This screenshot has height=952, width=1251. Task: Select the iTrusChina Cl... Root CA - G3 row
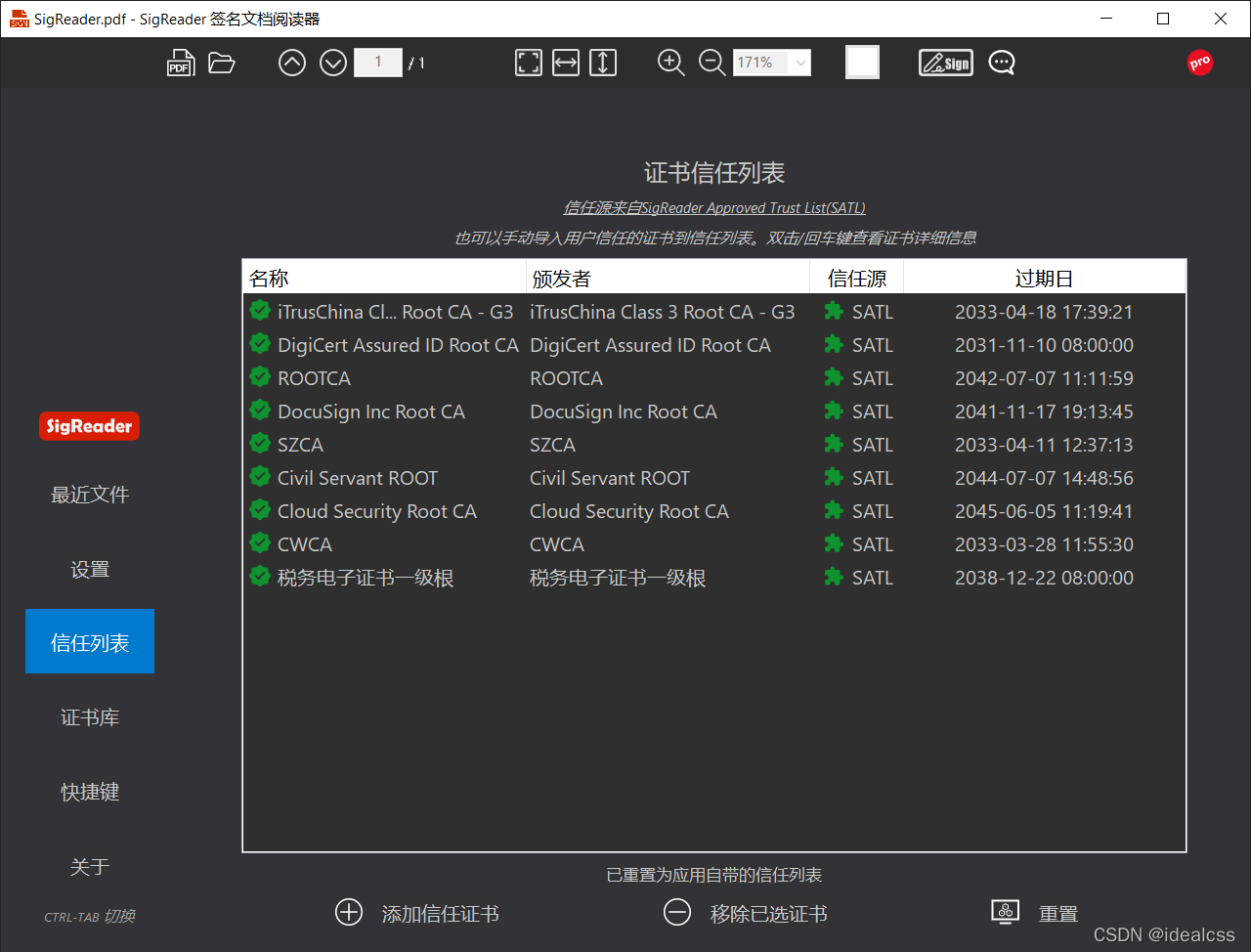(714, 312)
